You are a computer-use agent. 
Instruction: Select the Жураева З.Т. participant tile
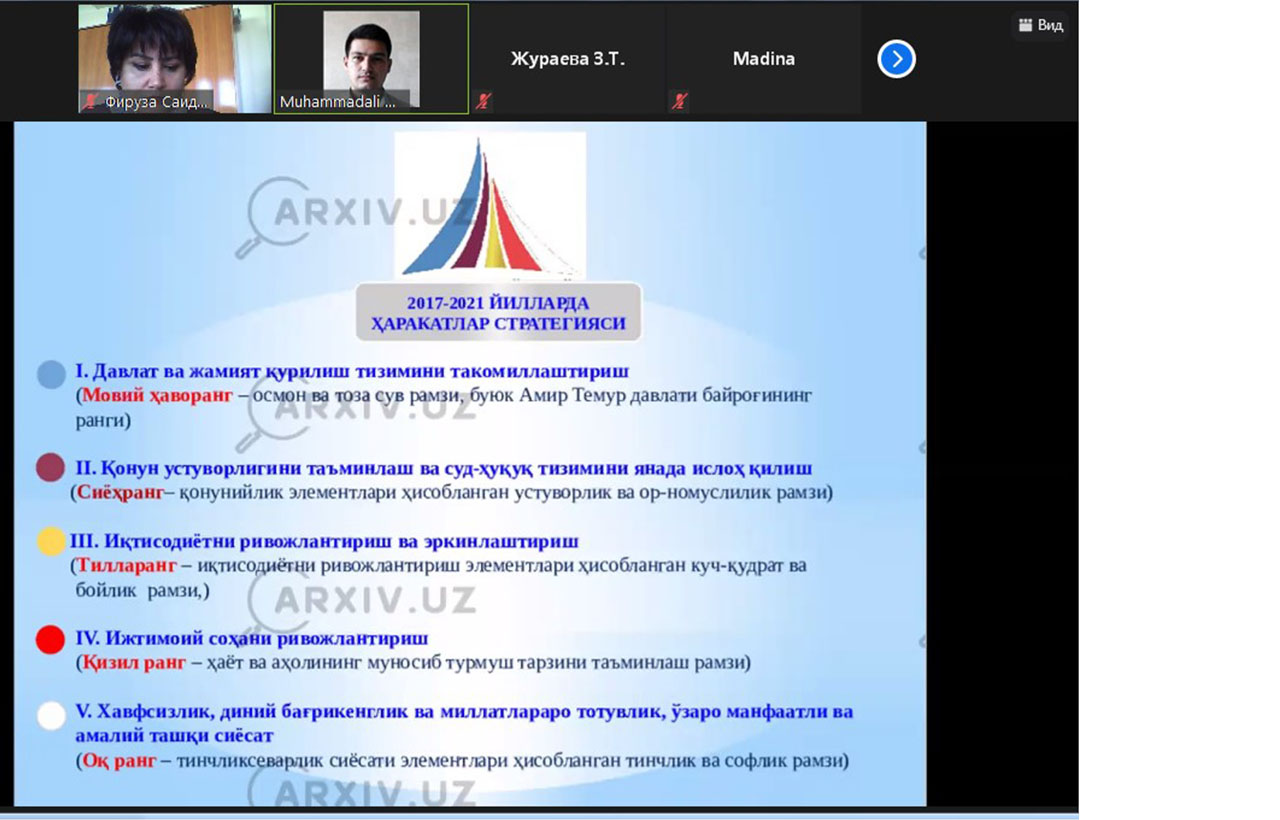(567, 59)
